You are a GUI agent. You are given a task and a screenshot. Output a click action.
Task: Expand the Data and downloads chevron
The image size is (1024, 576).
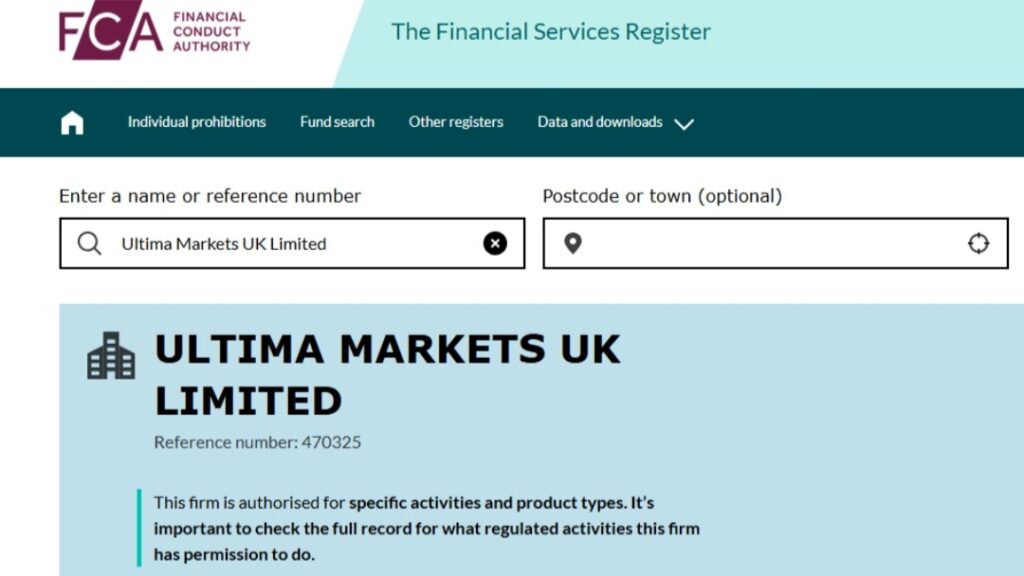pos(684,124)
